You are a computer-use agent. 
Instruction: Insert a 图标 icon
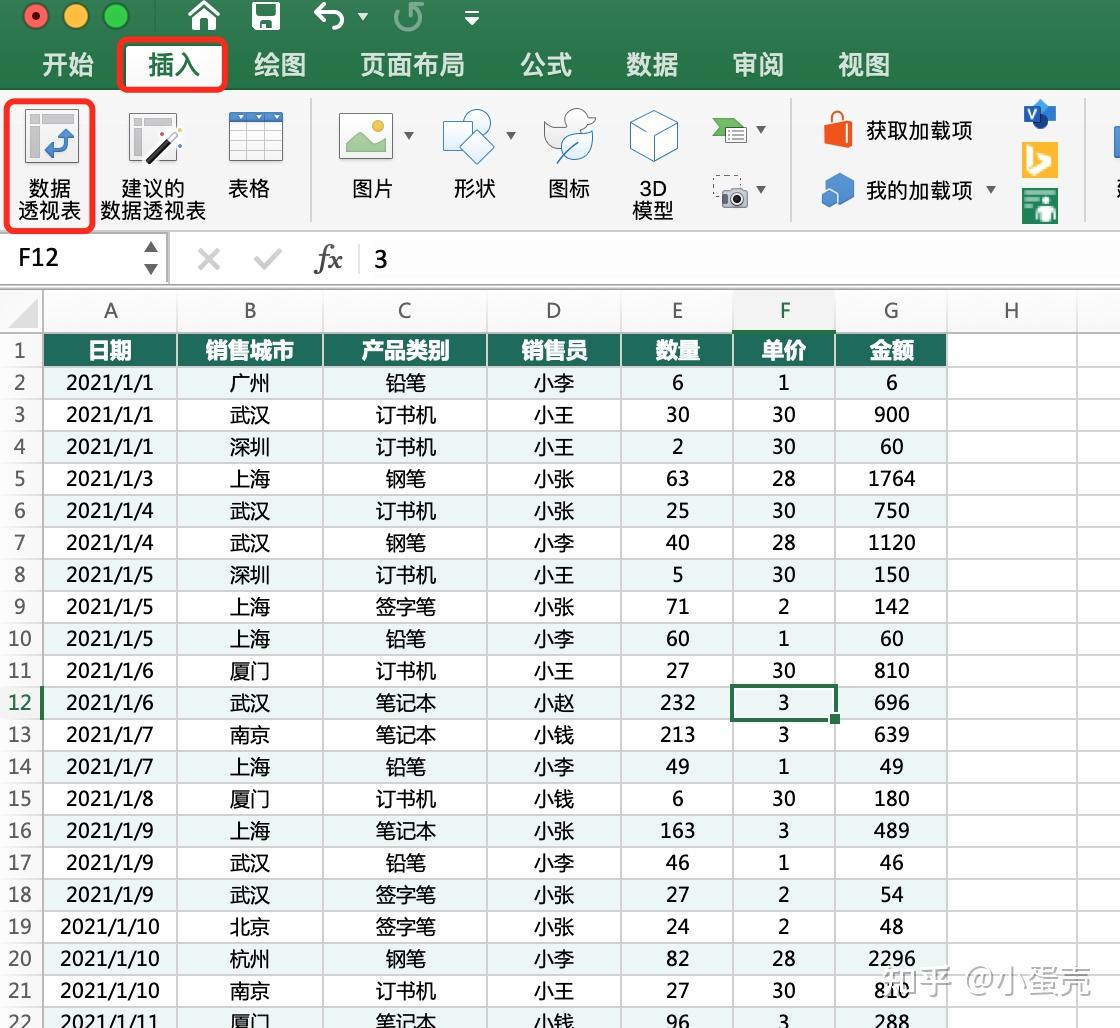click(569, 155)
